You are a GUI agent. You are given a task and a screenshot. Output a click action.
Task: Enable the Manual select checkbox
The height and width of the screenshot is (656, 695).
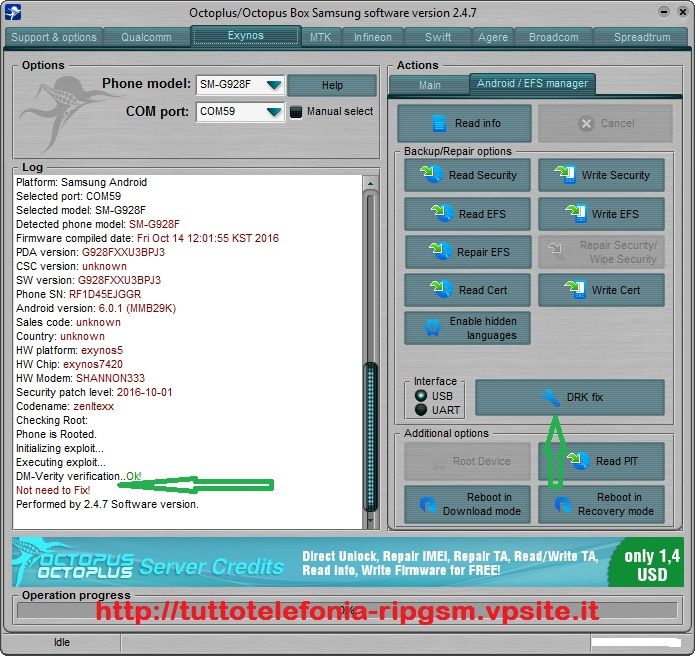click(x=296, y=112)
